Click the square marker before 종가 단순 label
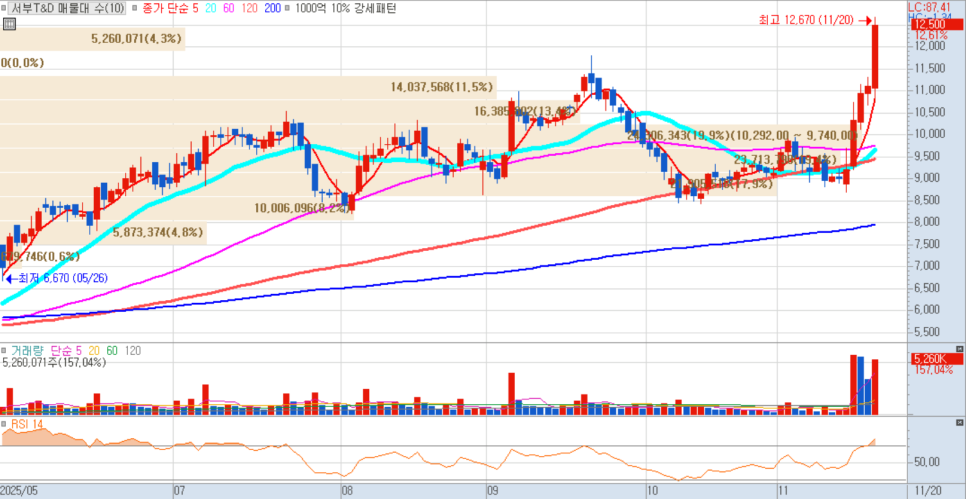This screenshot has width=966, height=499. pos(135,8)
